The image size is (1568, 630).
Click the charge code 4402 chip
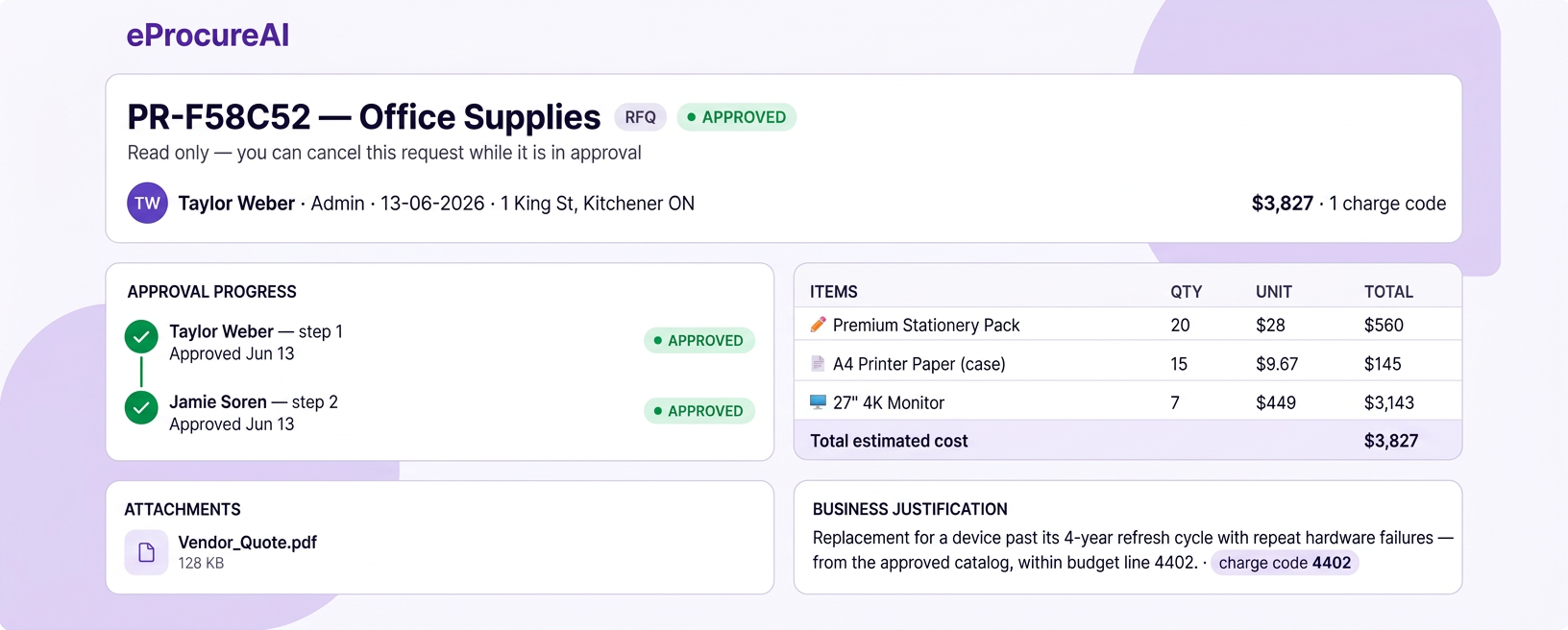1285,563
